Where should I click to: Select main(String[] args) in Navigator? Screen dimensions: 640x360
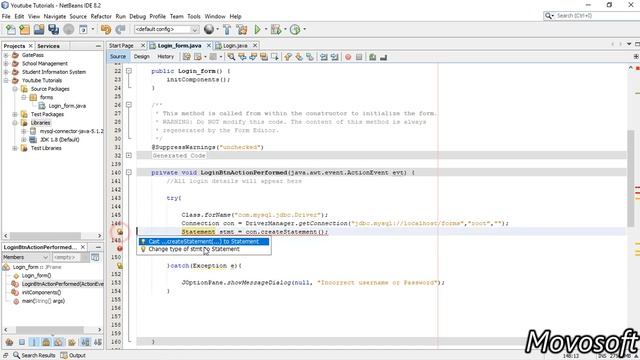(x=43, y=301)
